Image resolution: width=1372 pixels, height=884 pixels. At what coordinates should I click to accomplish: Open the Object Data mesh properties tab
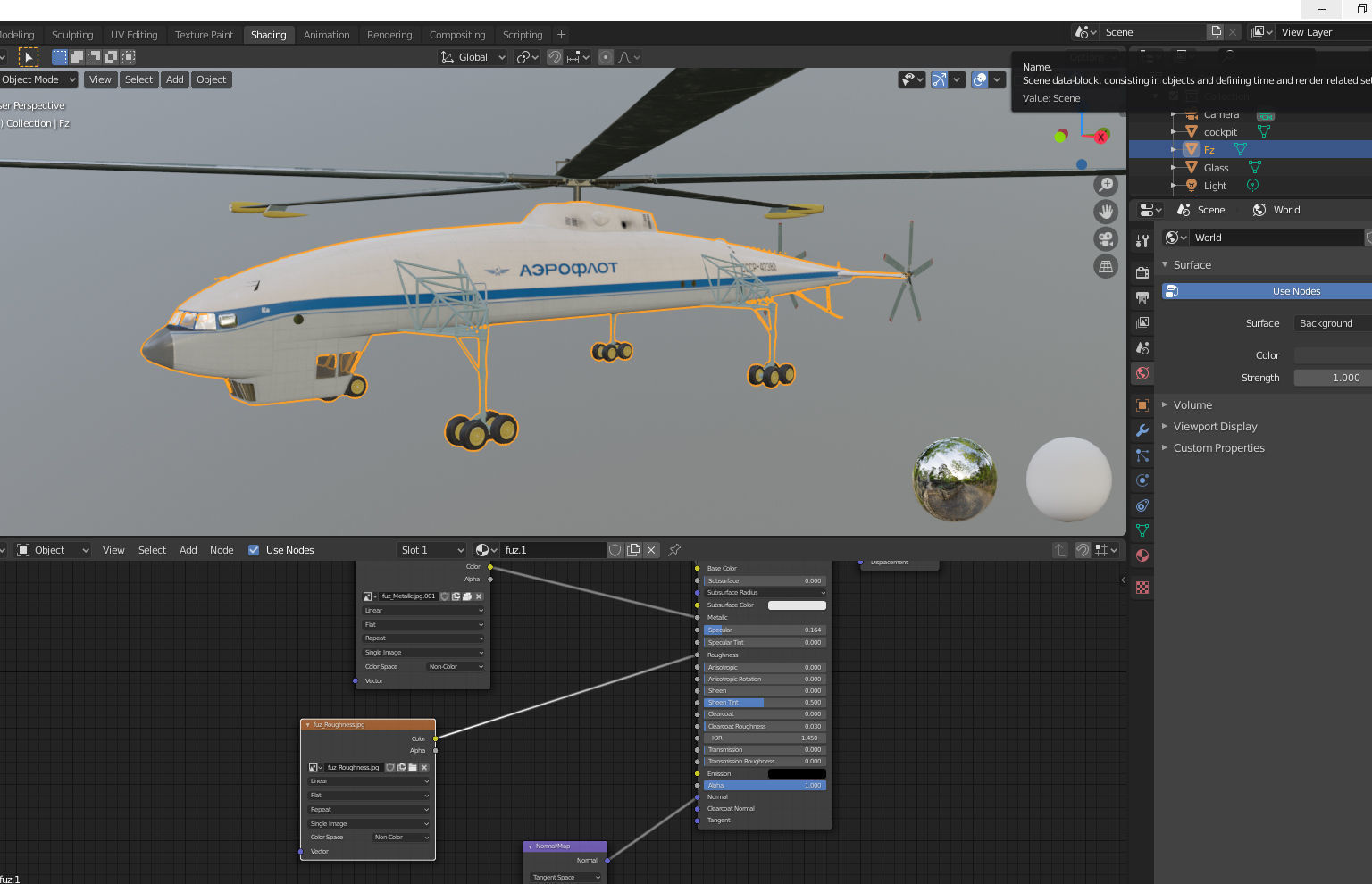click(1142, 530)
